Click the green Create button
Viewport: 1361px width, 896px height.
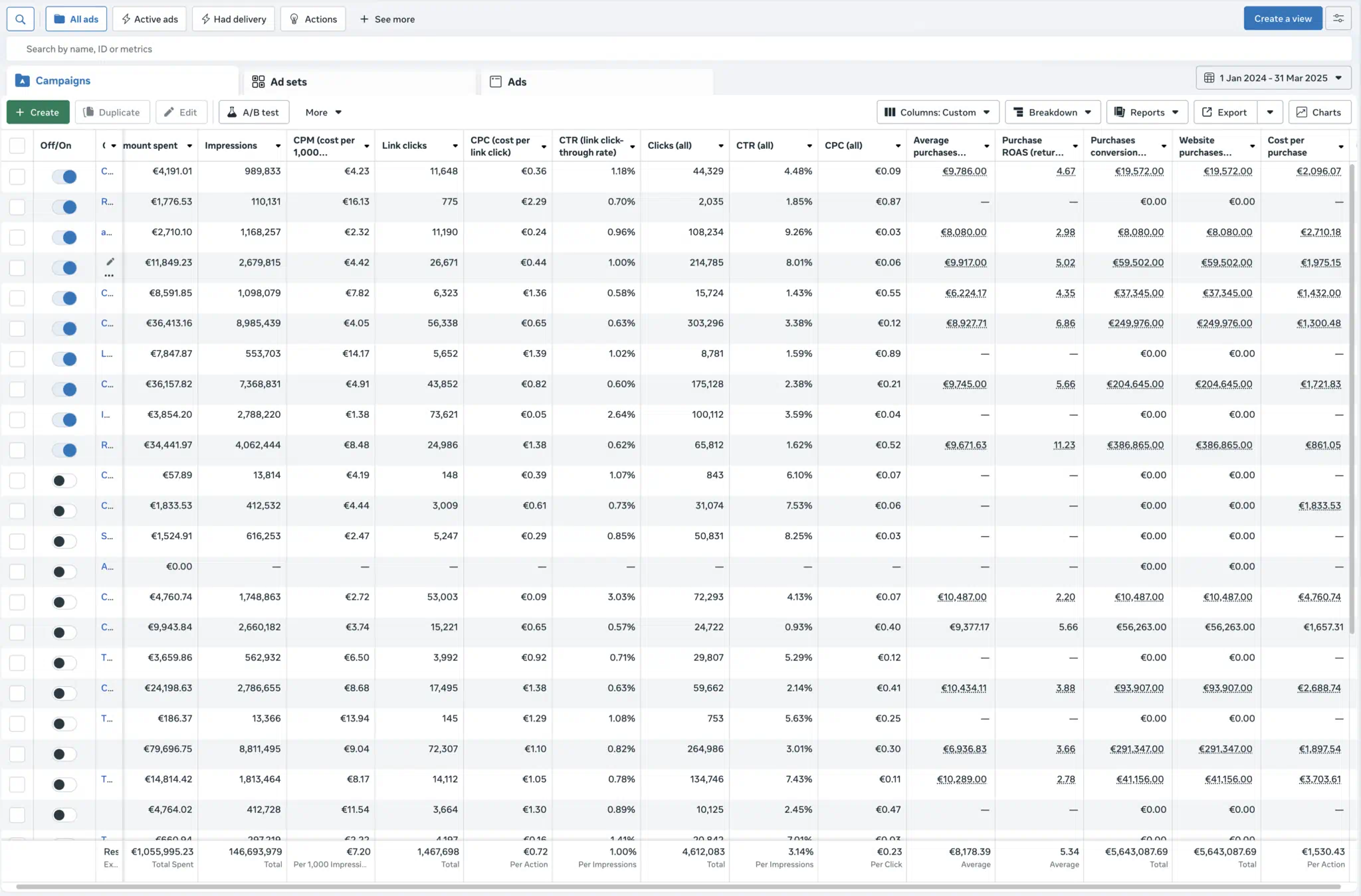click(x=38, y=112)
